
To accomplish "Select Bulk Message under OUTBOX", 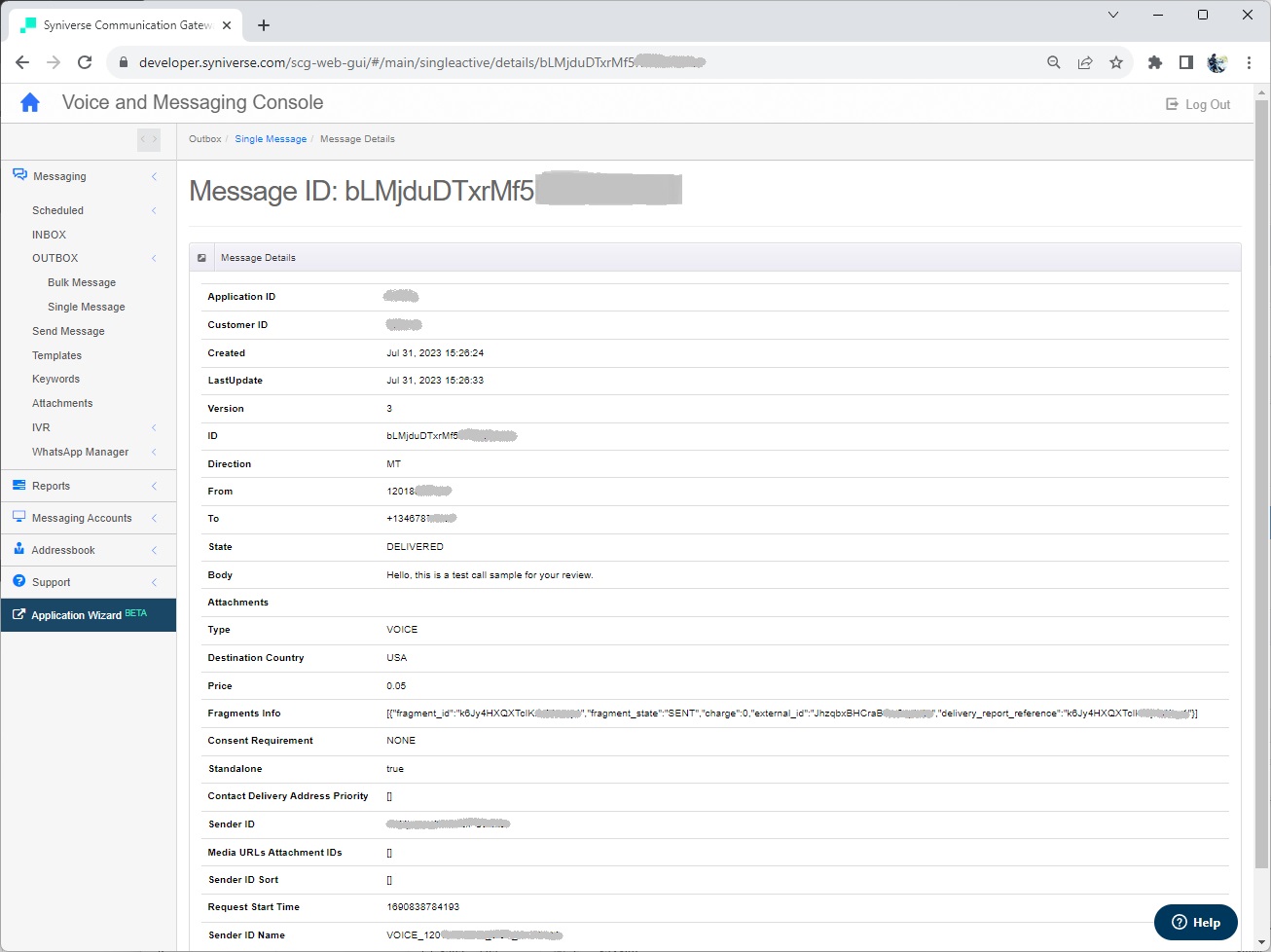I will [82, 282].
